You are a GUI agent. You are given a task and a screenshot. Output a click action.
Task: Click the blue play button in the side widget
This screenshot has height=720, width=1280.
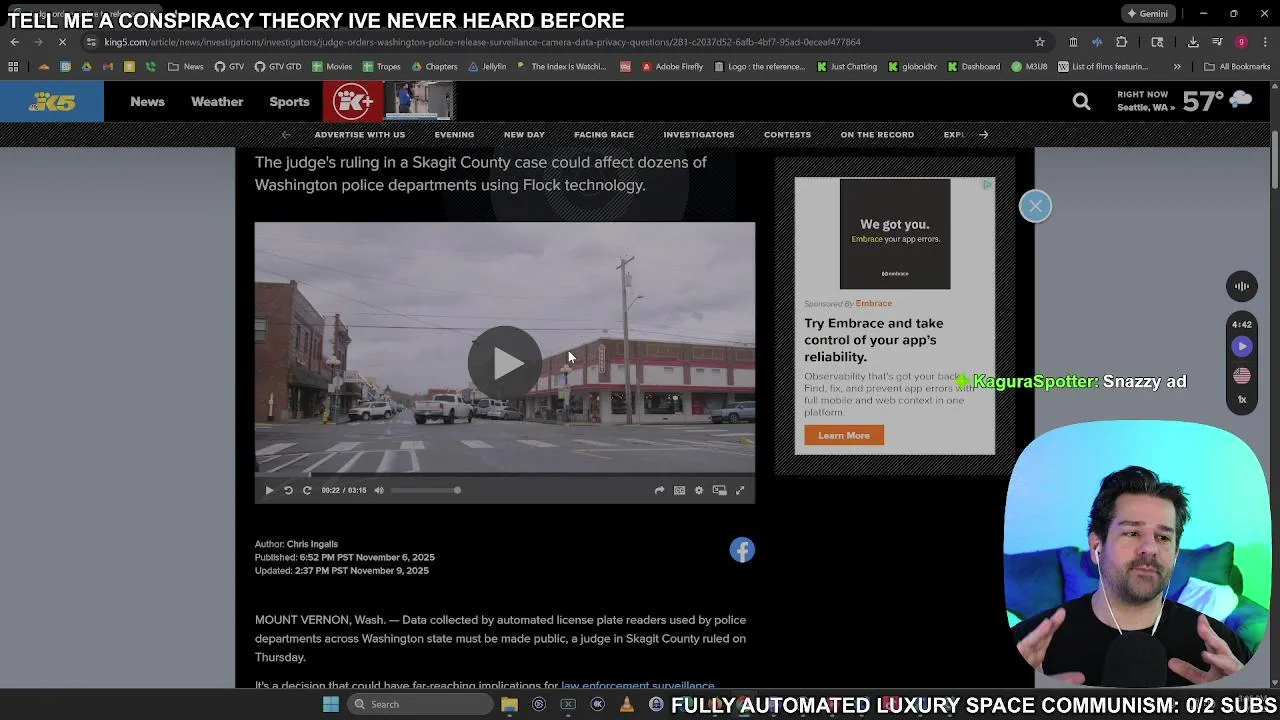pyautogui.click(x=1241, y=346)
